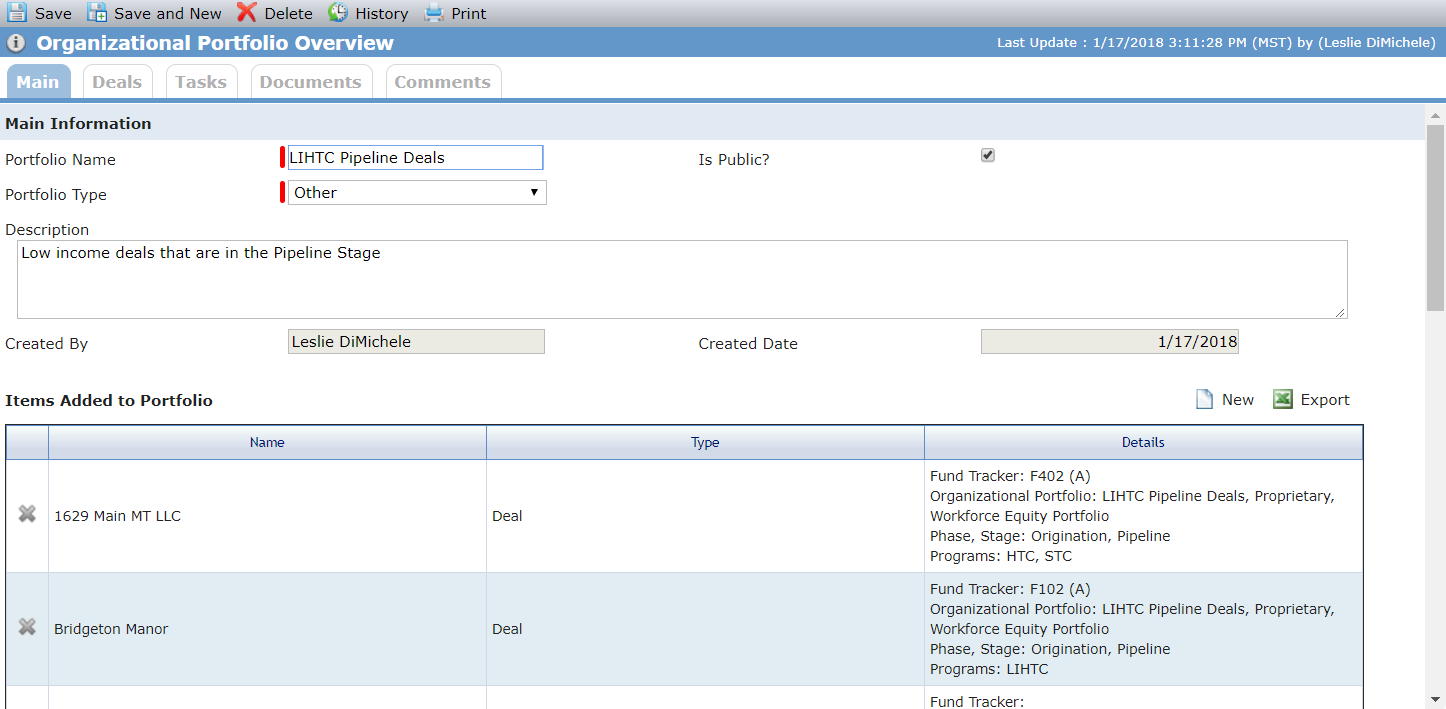Click the Print label
The image size is (1446, 709).
[x=469, y=13]
